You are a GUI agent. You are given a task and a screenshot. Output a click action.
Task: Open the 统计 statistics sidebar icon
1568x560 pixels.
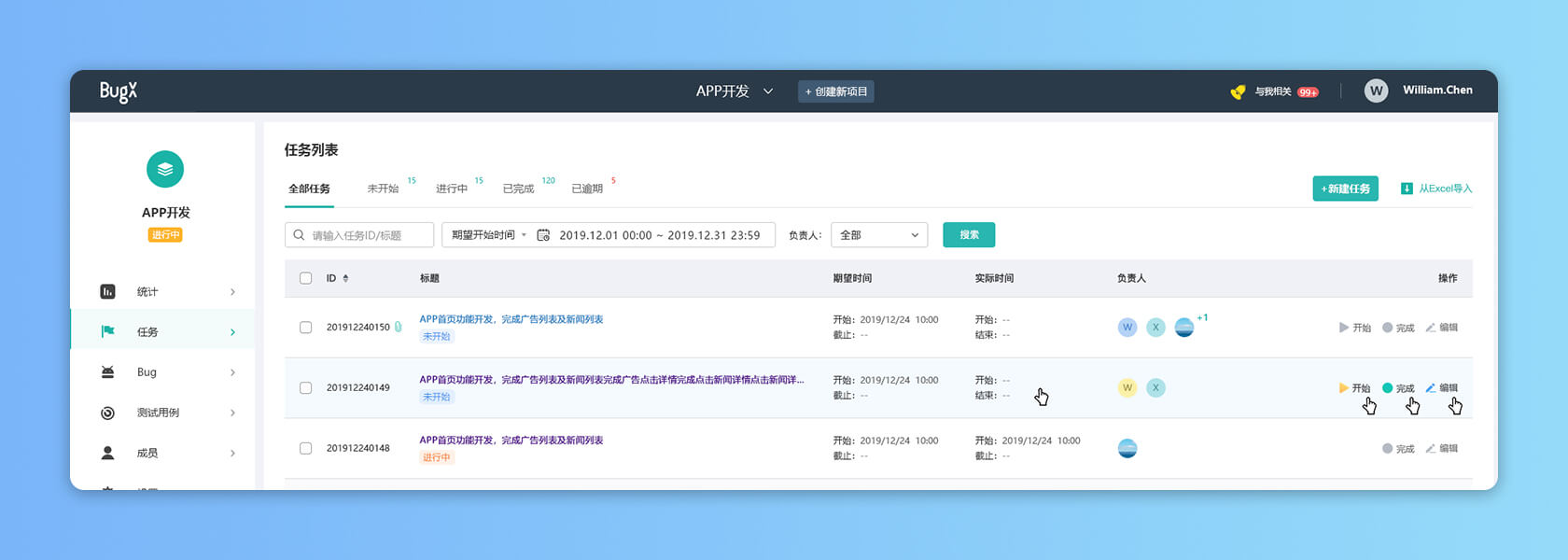(x=107, y=291)
